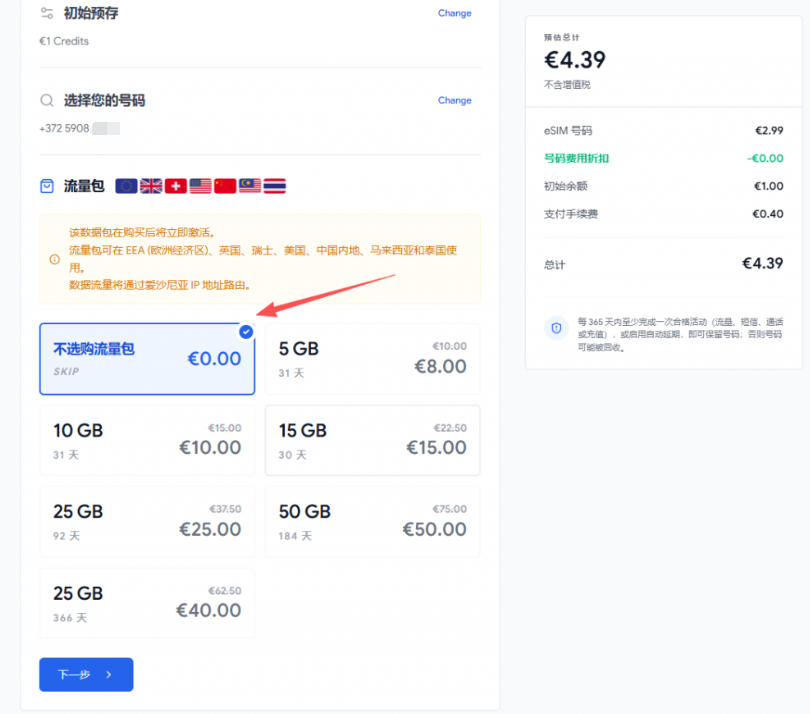Screen dimensions: 810x714
Task: Pick the 25 GB 92-day plan
Action: coord(147,522)
